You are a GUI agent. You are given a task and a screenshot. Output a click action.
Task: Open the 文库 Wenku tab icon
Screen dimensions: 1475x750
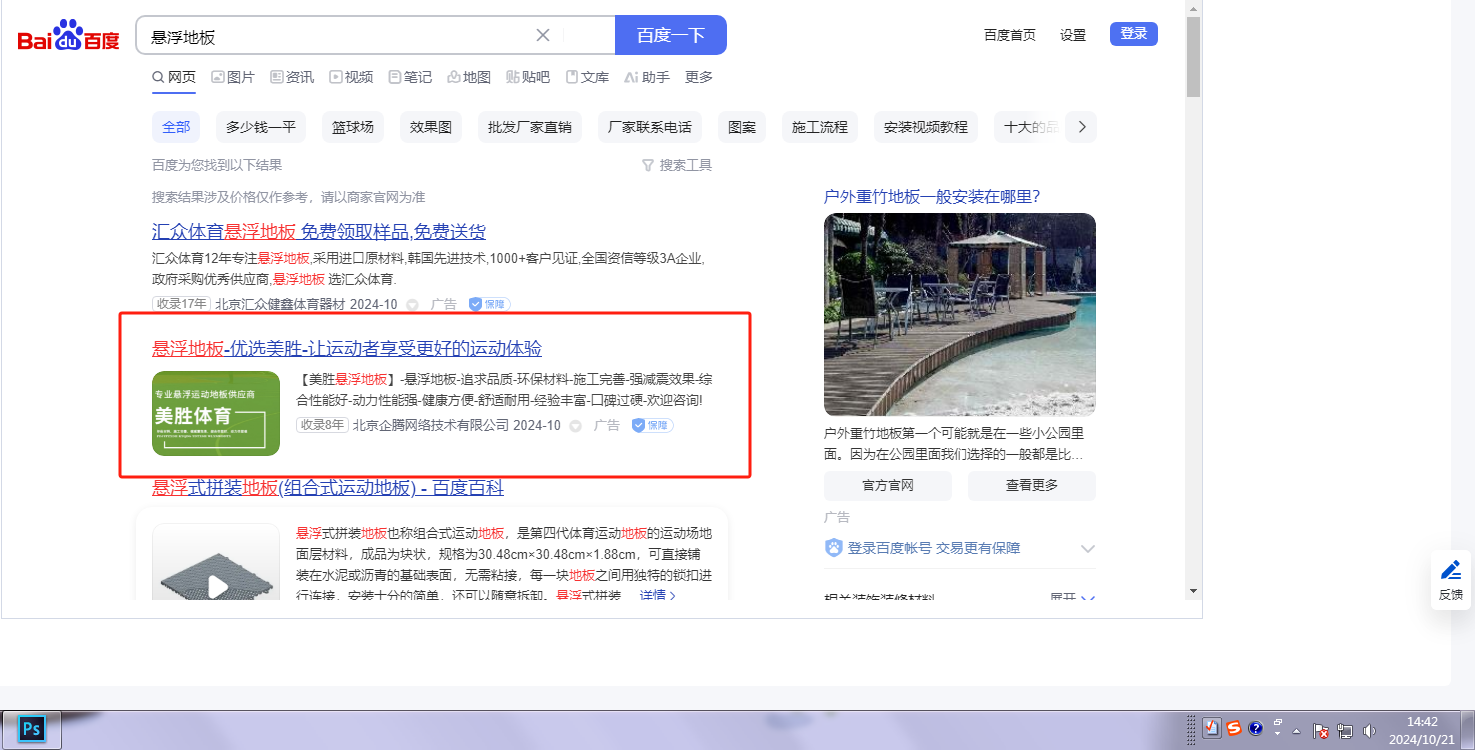click(572, 77)
